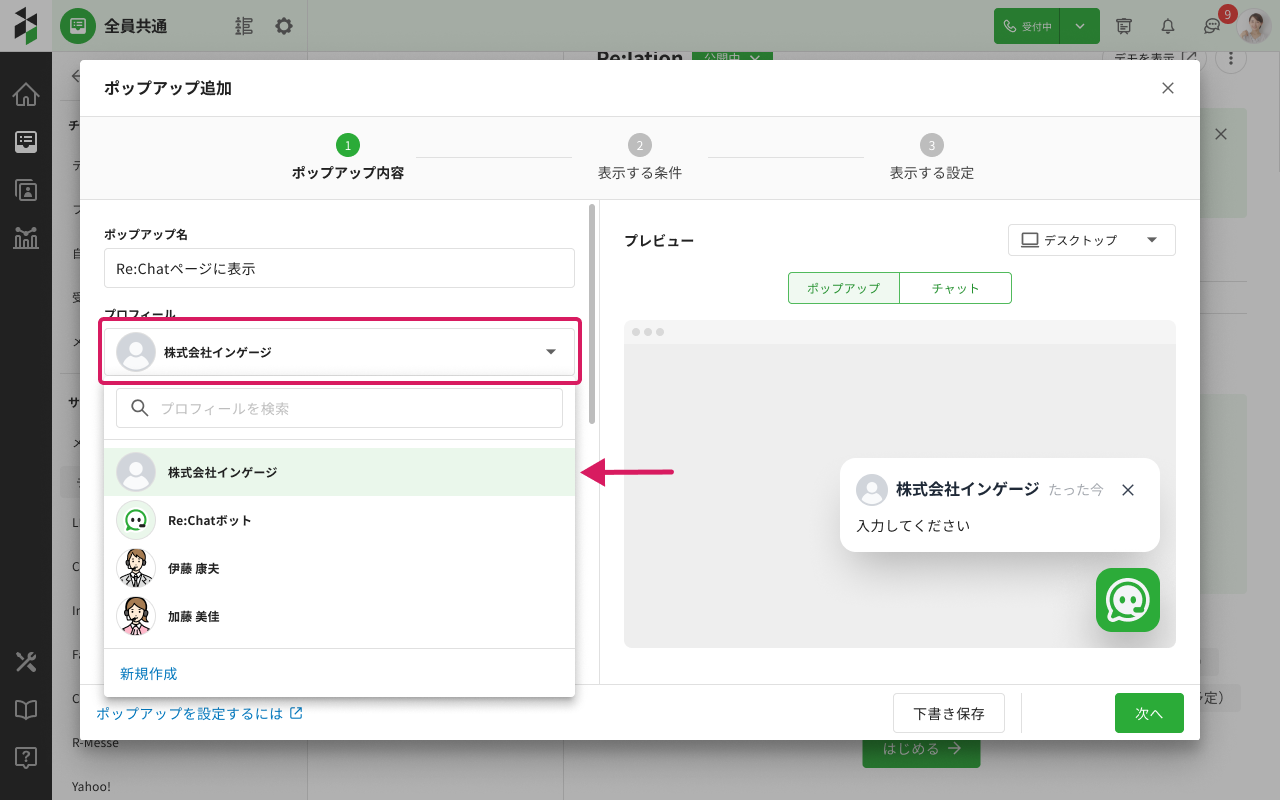Click the 次へ button
1280x800 pixels.
click(x=1149, y=713)
